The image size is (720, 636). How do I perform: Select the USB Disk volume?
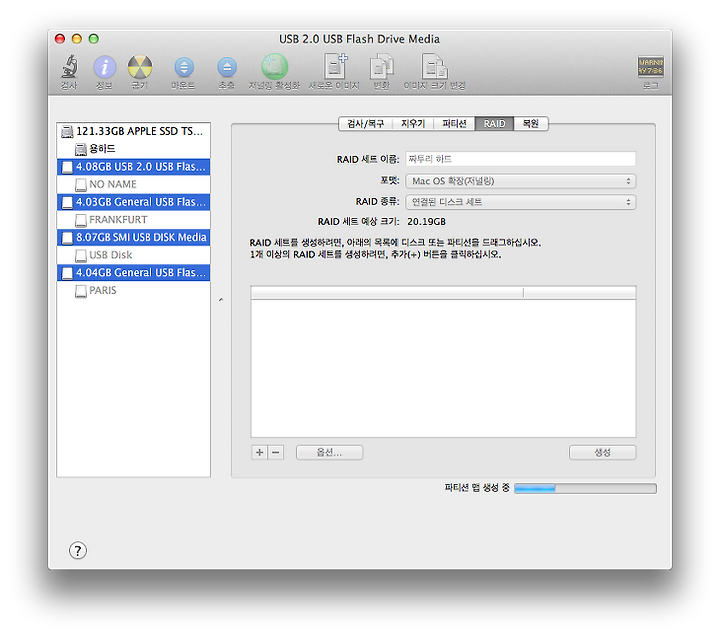point(134,255)
